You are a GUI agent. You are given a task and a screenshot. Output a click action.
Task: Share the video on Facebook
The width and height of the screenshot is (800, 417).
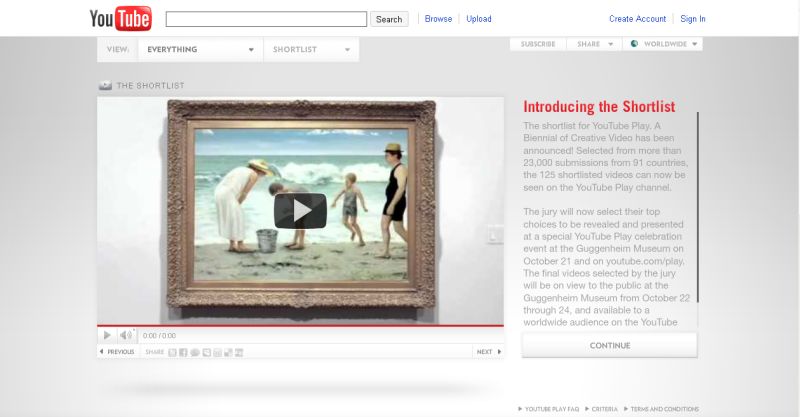tap(183, 352)
